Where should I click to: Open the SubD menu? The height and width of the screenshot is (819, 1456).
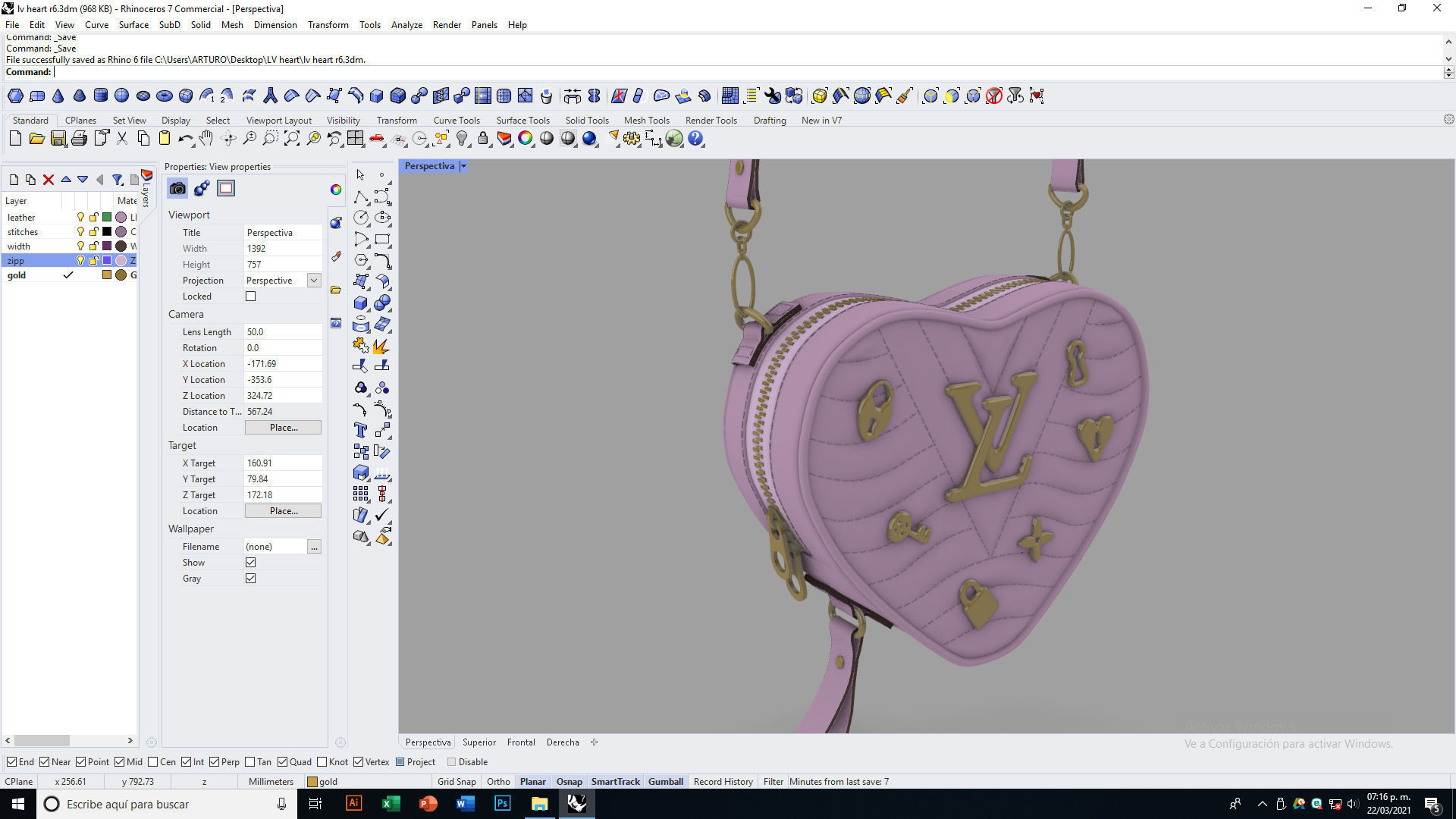[169, 25]
